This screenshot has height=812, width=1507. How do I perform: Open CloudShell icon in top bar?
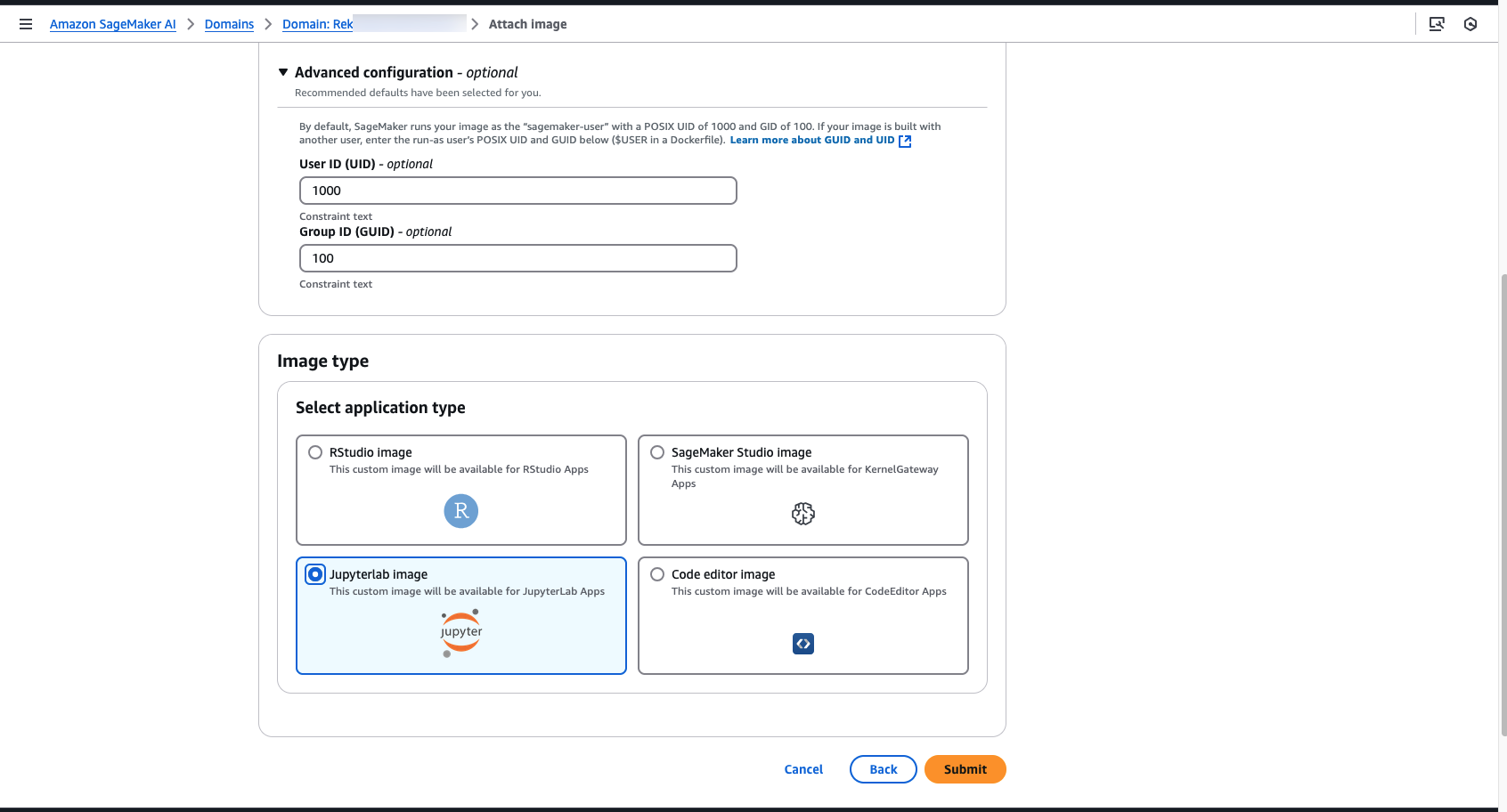(1437, 24)
